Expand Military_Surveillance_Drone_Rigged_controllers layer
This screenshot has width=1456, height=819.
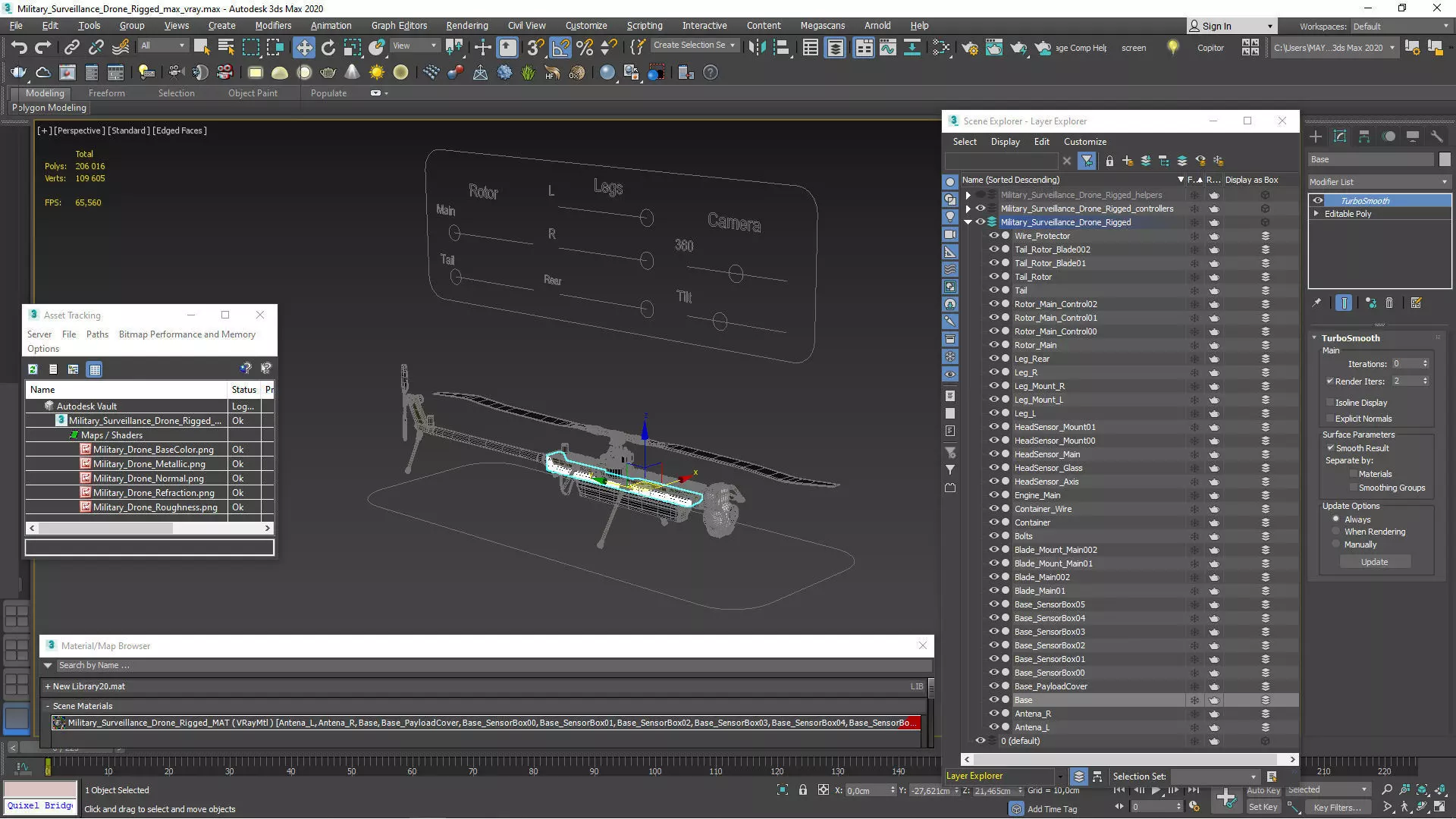pyautogui.click(x=968, y=209)
